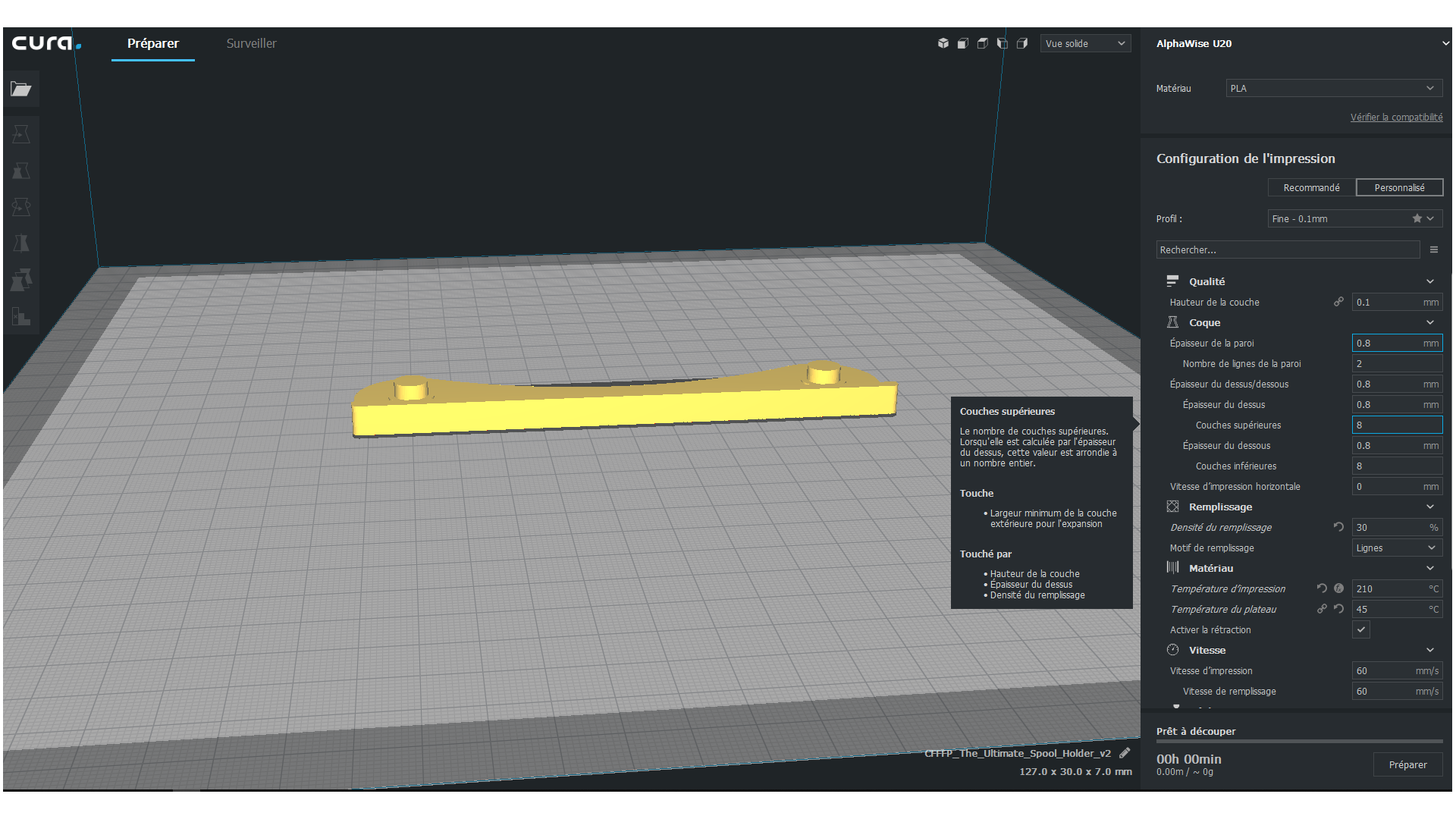Edit the Vitesse d'impression 60 mm/s field
Viewport: 1456px width, 819px height.
tap(1397, 670)
